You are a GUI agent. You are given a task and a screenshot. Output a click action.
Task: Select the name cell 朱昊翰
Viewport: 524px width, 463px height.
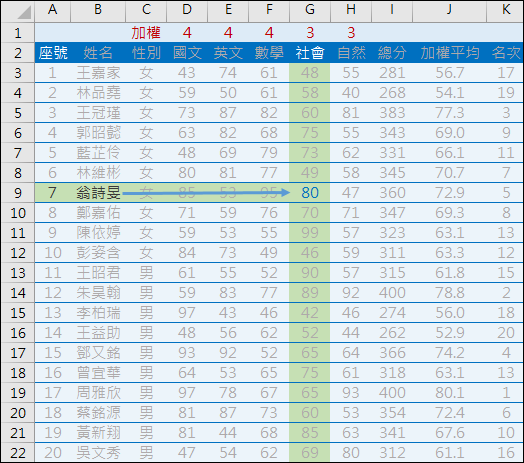tap(98, 293)
